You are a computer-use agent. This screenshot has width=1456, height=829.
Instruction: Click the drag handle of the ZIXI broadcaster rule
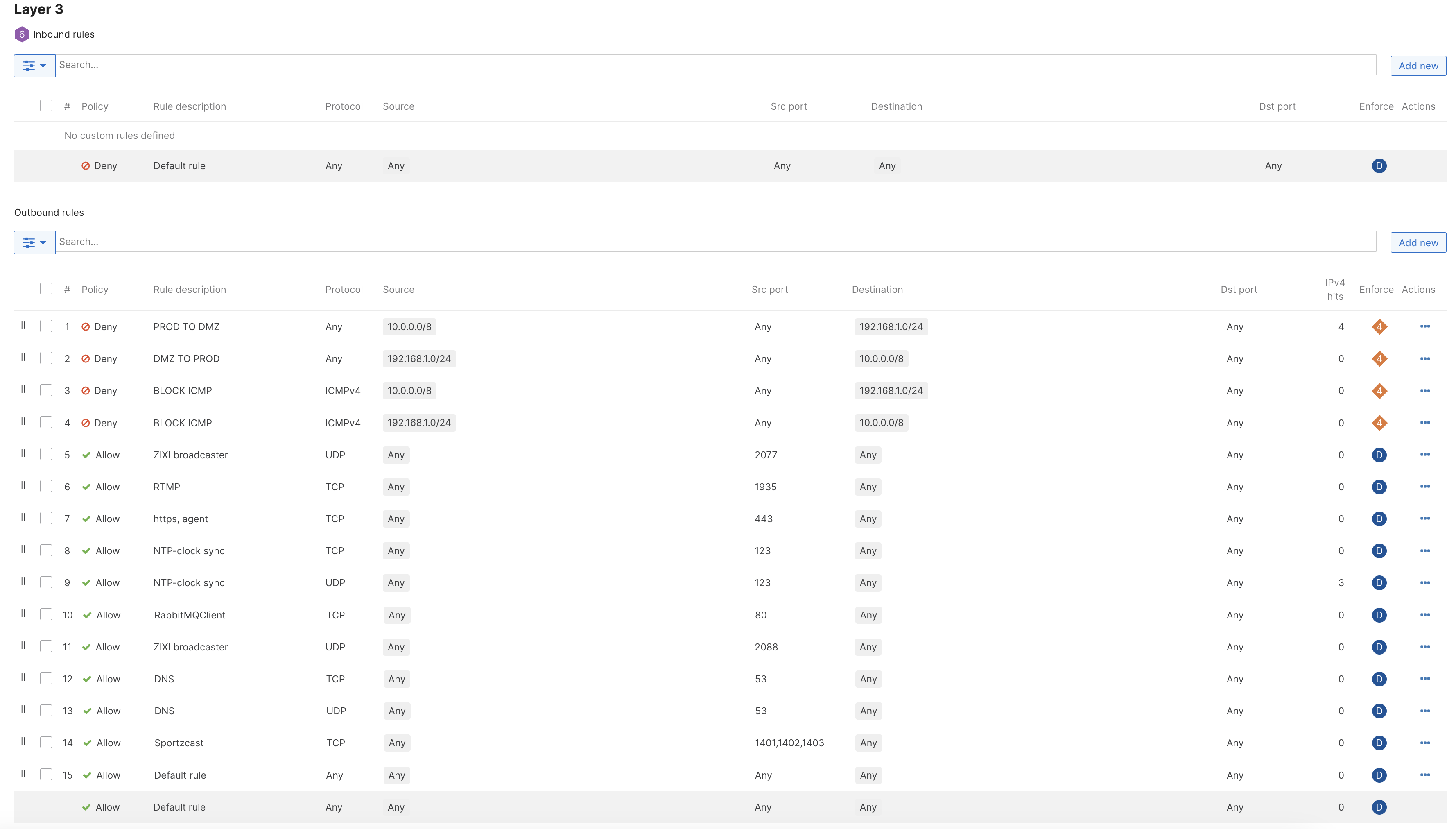(23, 454)
